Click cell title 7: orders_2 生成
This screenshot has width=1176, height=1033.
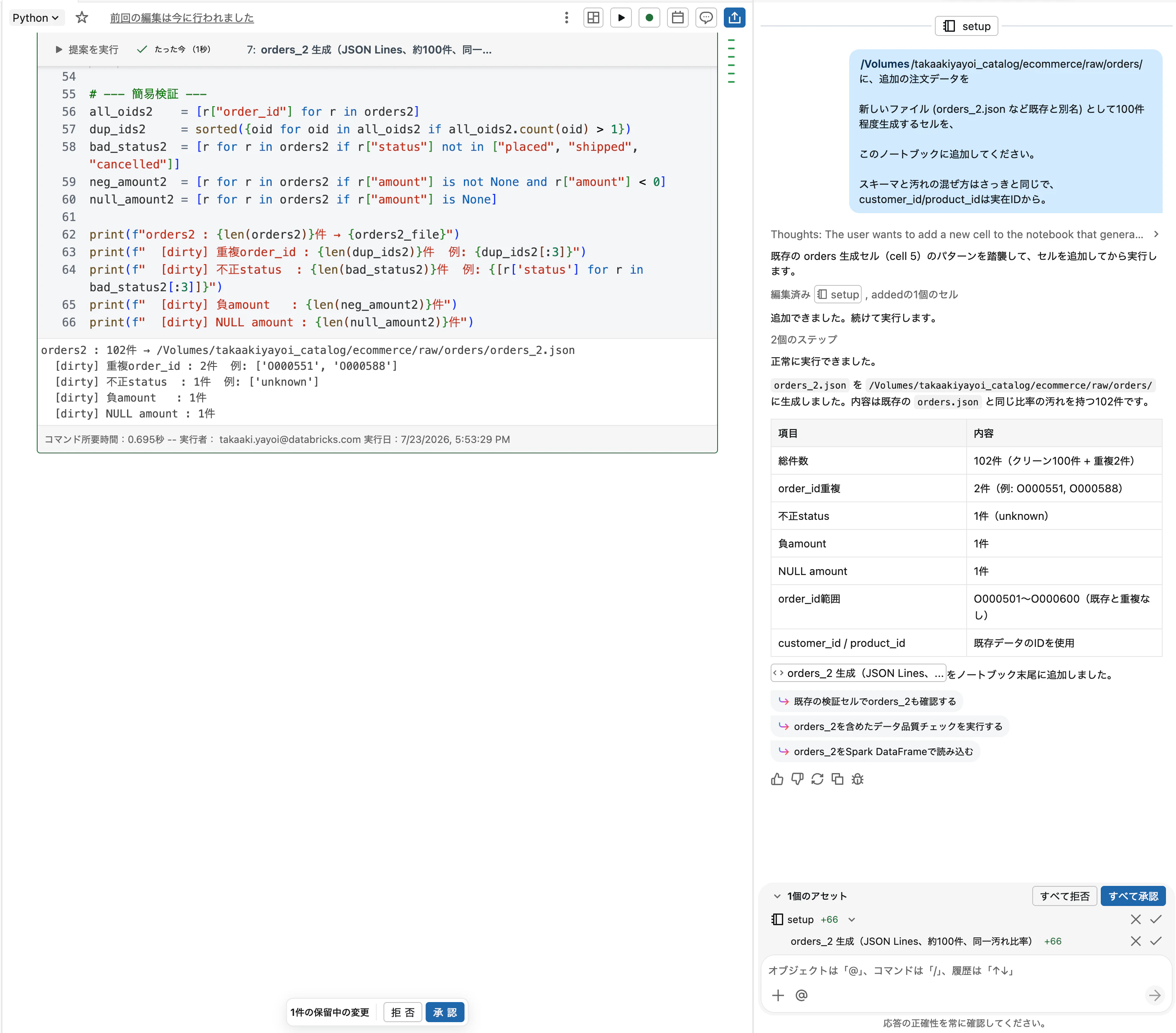click(369, 49)
